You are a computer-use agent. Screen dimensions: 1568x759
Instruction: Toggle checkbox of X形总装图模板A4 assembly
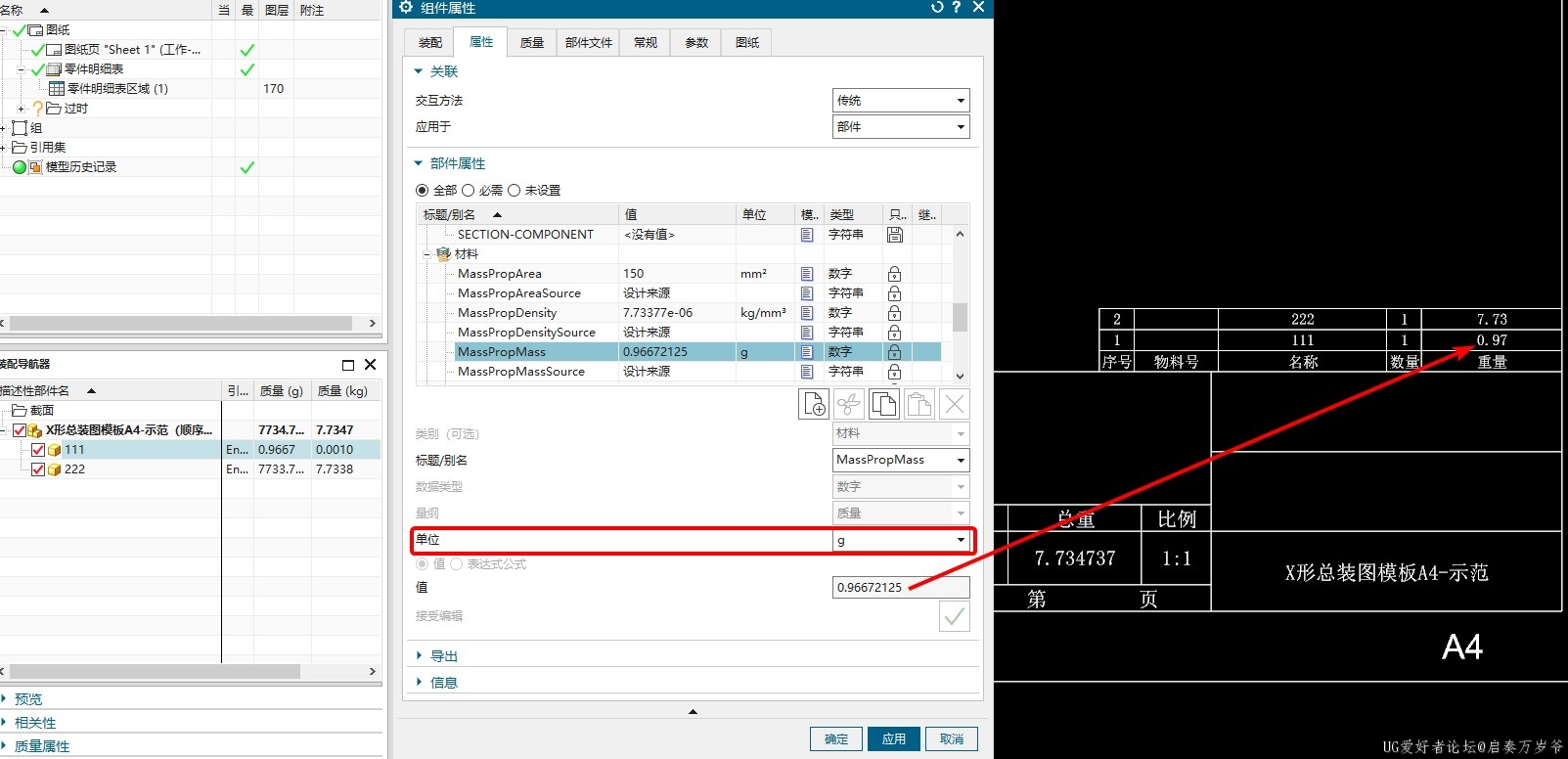20,430
